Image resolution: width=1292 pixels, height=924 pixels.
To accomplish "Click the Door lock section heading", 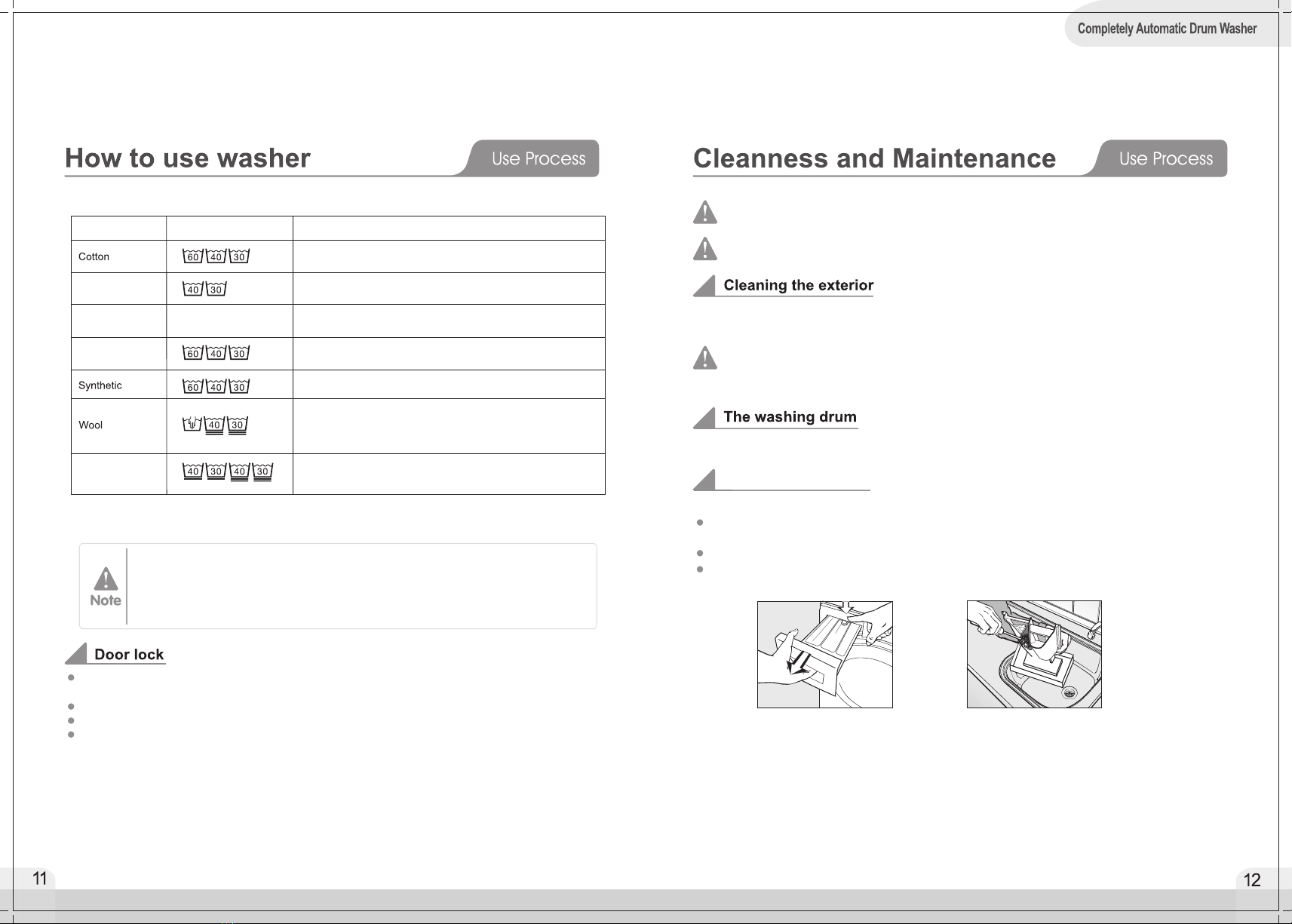I will pyautogui.click(x=129, y=654).
